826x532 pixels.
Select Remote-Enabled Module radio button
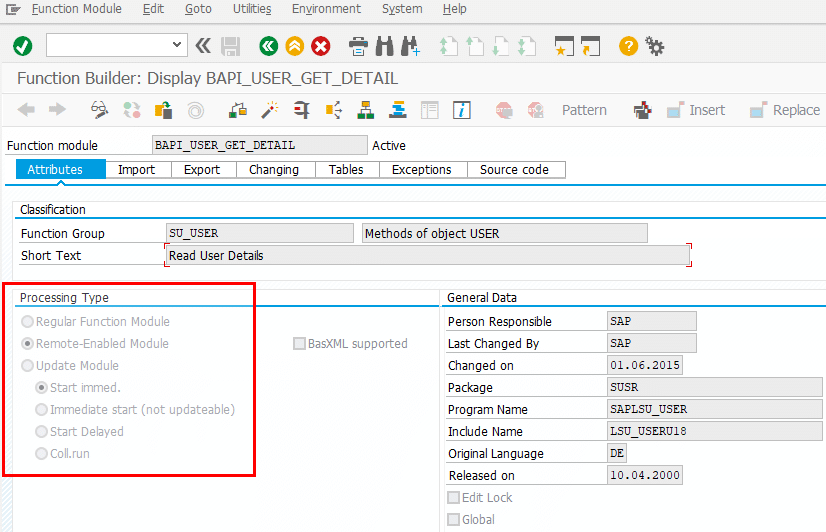[x=27, y=343]
